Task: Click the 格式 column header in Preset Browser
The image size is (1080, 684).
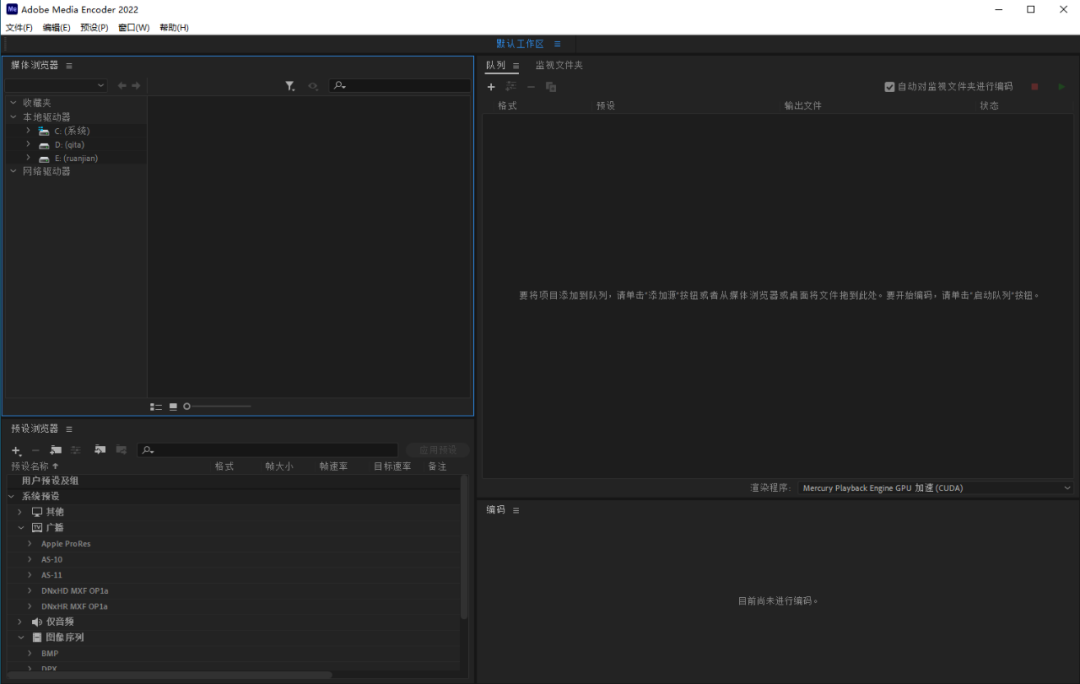Action: coord(224,466)
